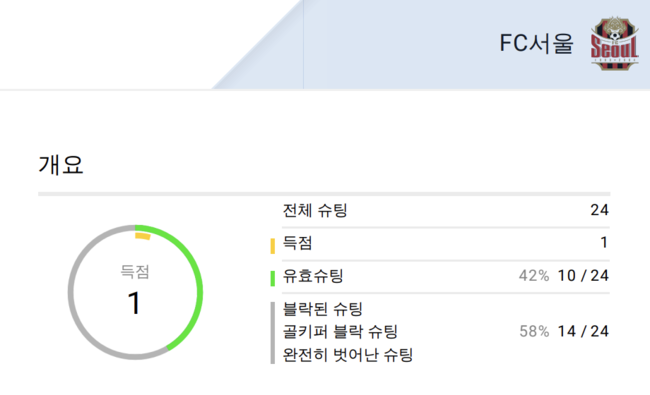Click the 42% on-target percentage
650x395 pixels.
pyautogui.click(x=534, y=276)
